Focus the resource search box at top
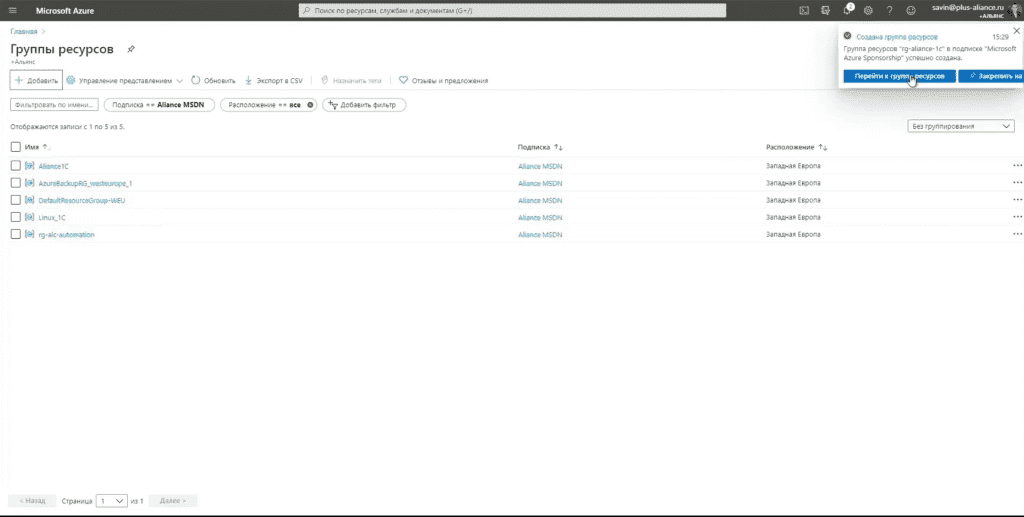 tap(512, 10)
